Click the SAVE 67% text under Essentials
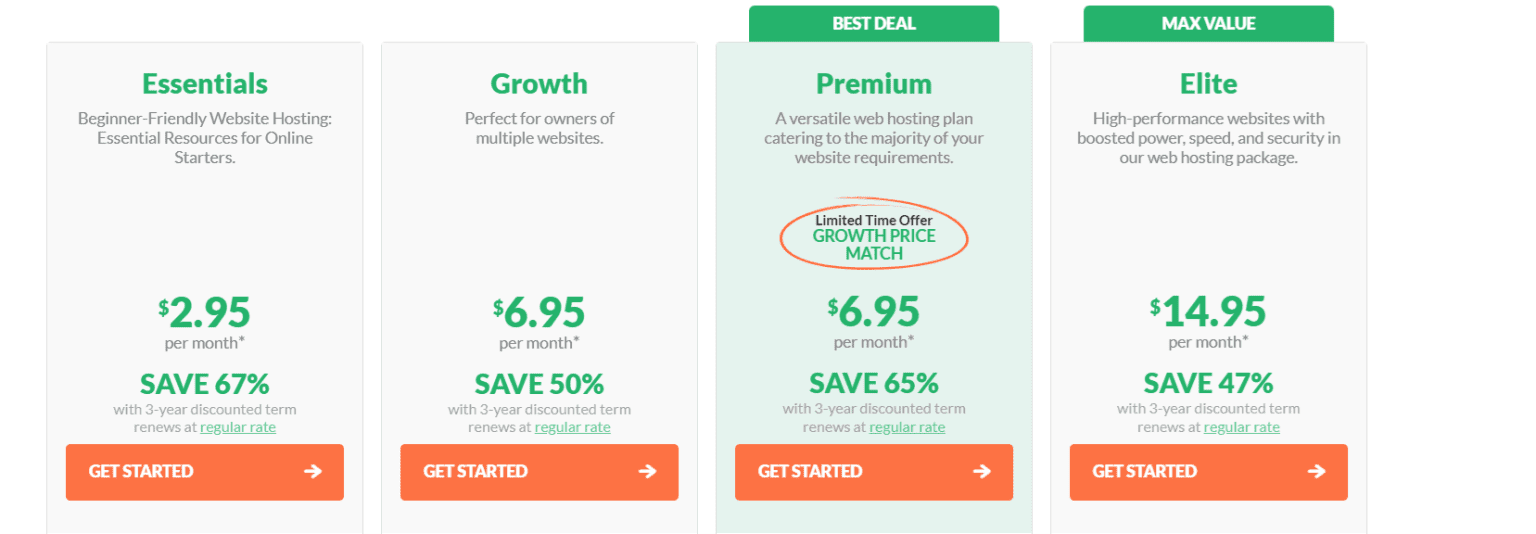The width and height of the screenshot is (1536, 534). coord(205,384)
